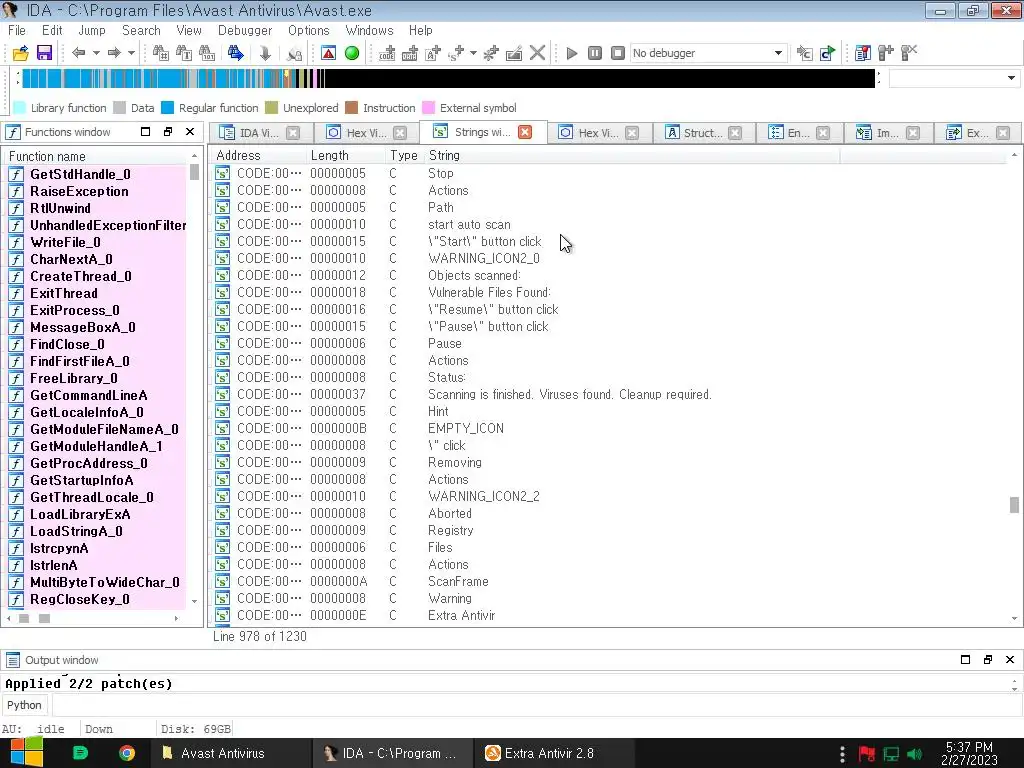The image size is (1024, 768).
Task: Click the navigation band color bar
Action: click(448, 78)
